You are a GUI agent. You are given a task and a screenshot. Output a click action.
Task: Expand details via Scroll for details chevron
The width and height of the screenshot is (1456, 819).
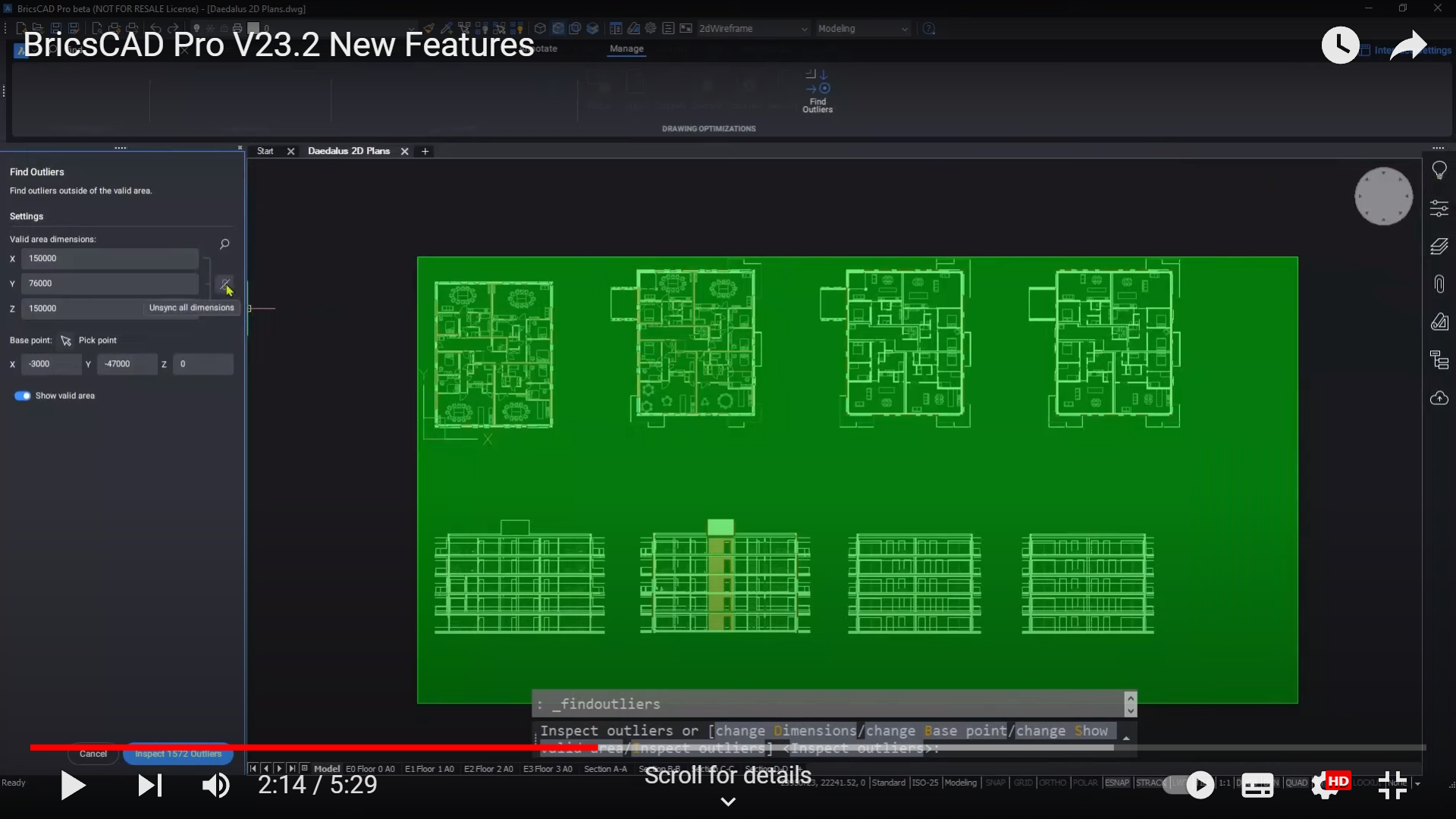tap(728, 802)
